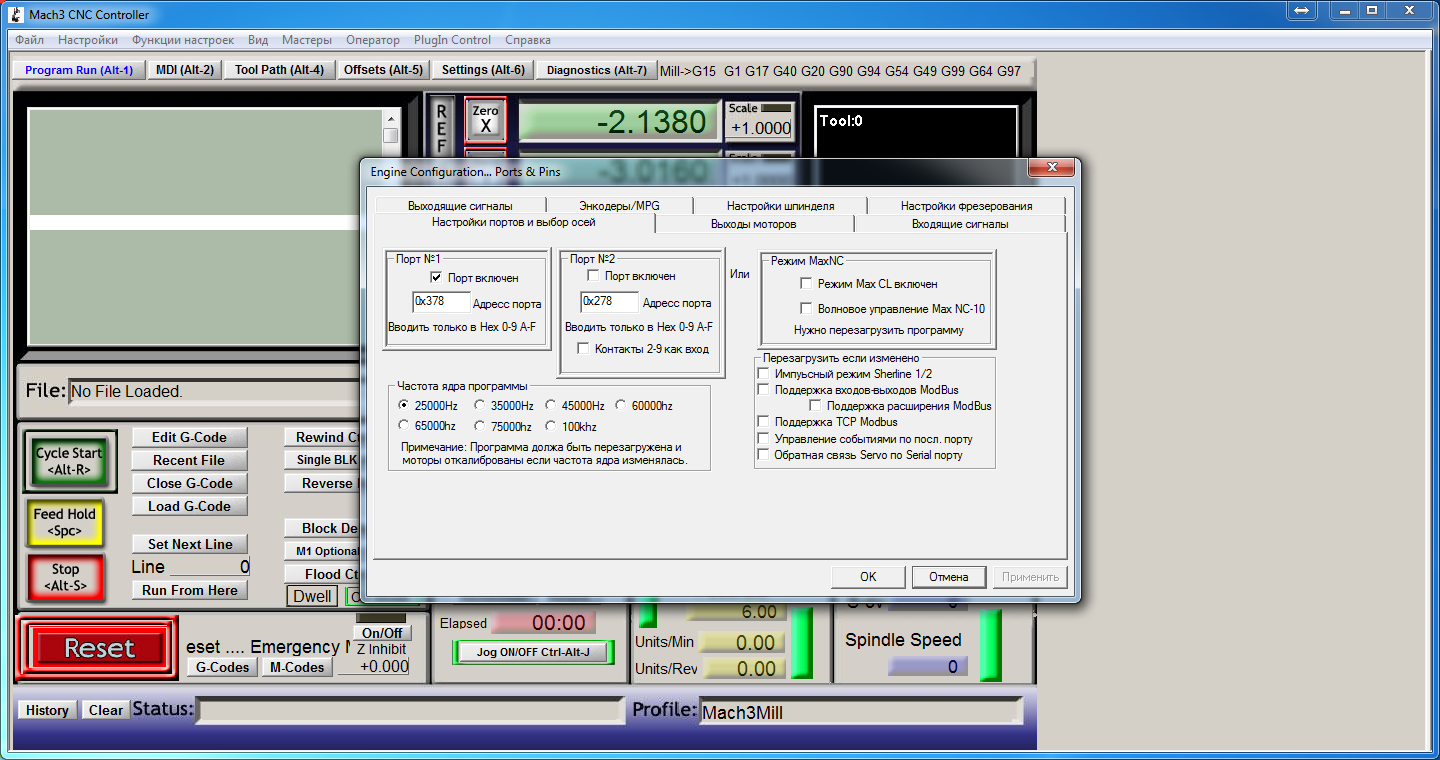Open the Входящие сигналы tab
The width and height of the screenshot is (1440, 760).
960,224
